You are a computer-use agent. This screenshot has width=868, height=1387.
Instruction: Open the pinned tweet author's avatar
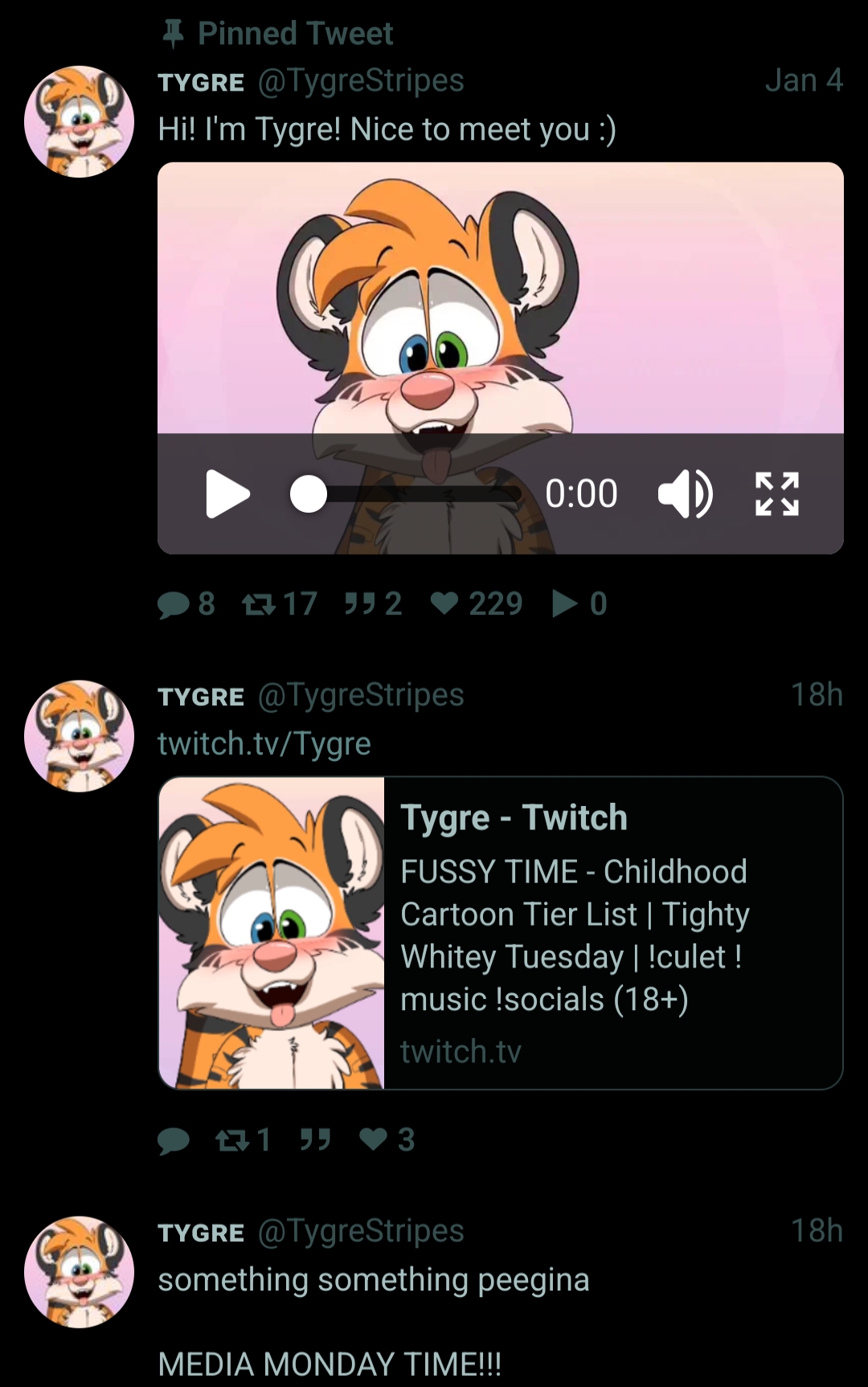click(79, 121)
